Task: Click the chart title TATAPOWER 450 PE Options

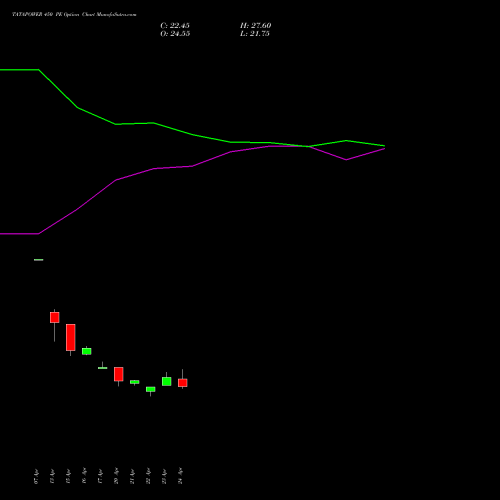Action: [x=74, y=15]
